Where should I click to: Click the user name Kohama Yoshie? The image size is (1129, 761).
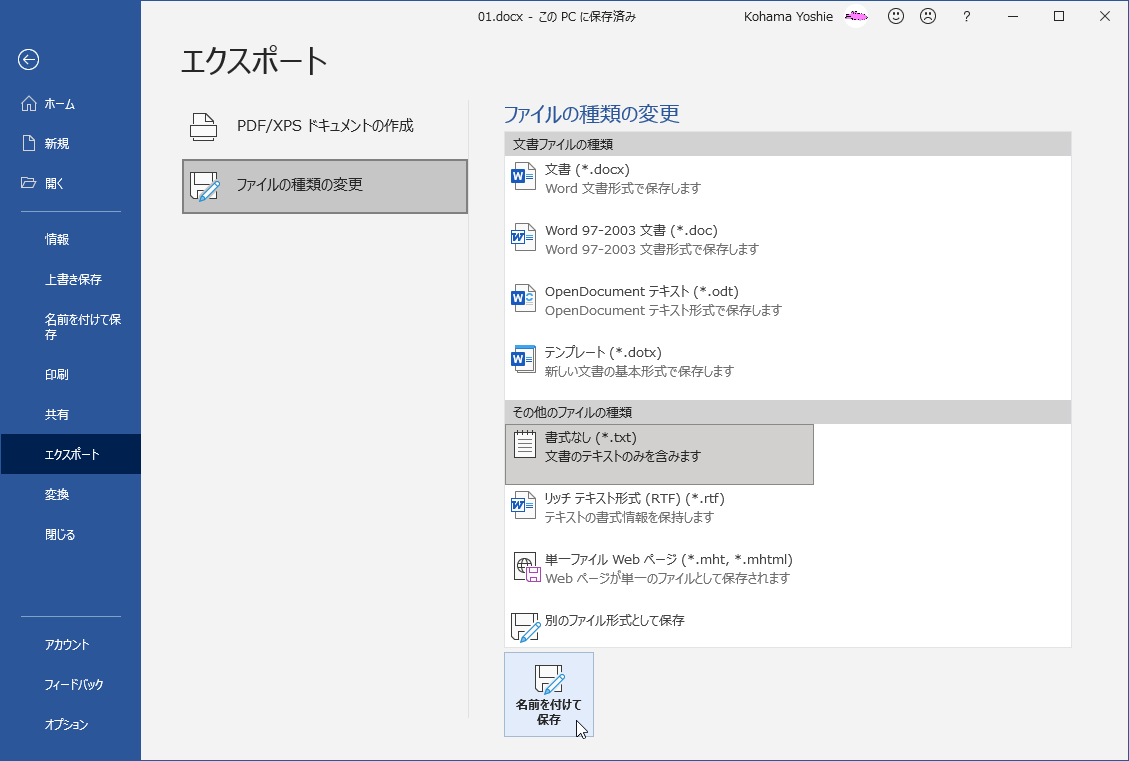(x=788, y=17)
